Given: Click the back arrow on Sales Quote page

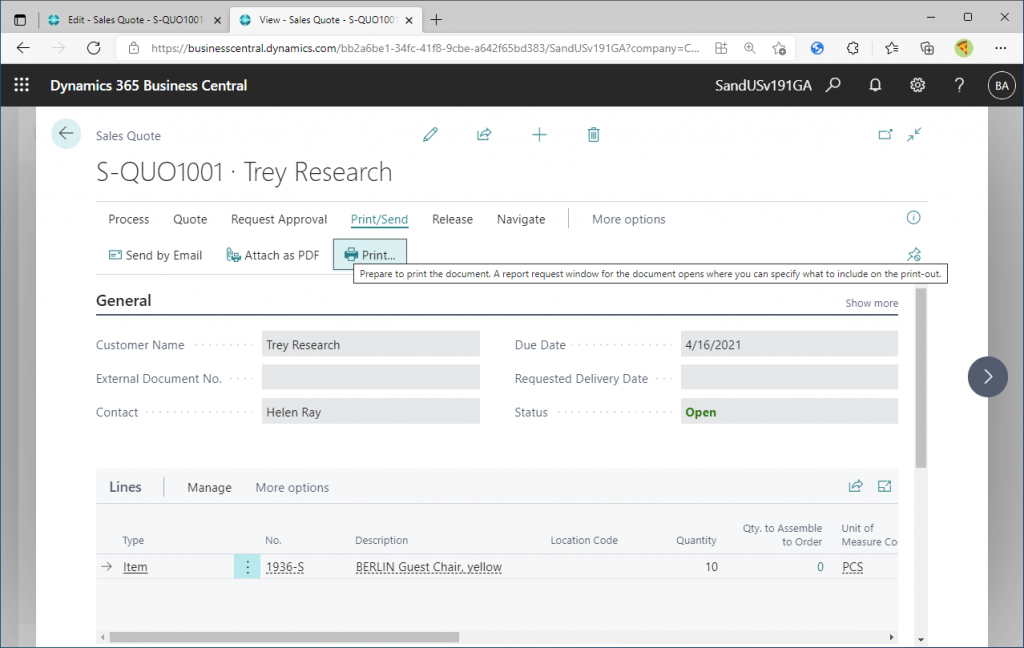Looking at the screenshot, I should tap(66, 134).
